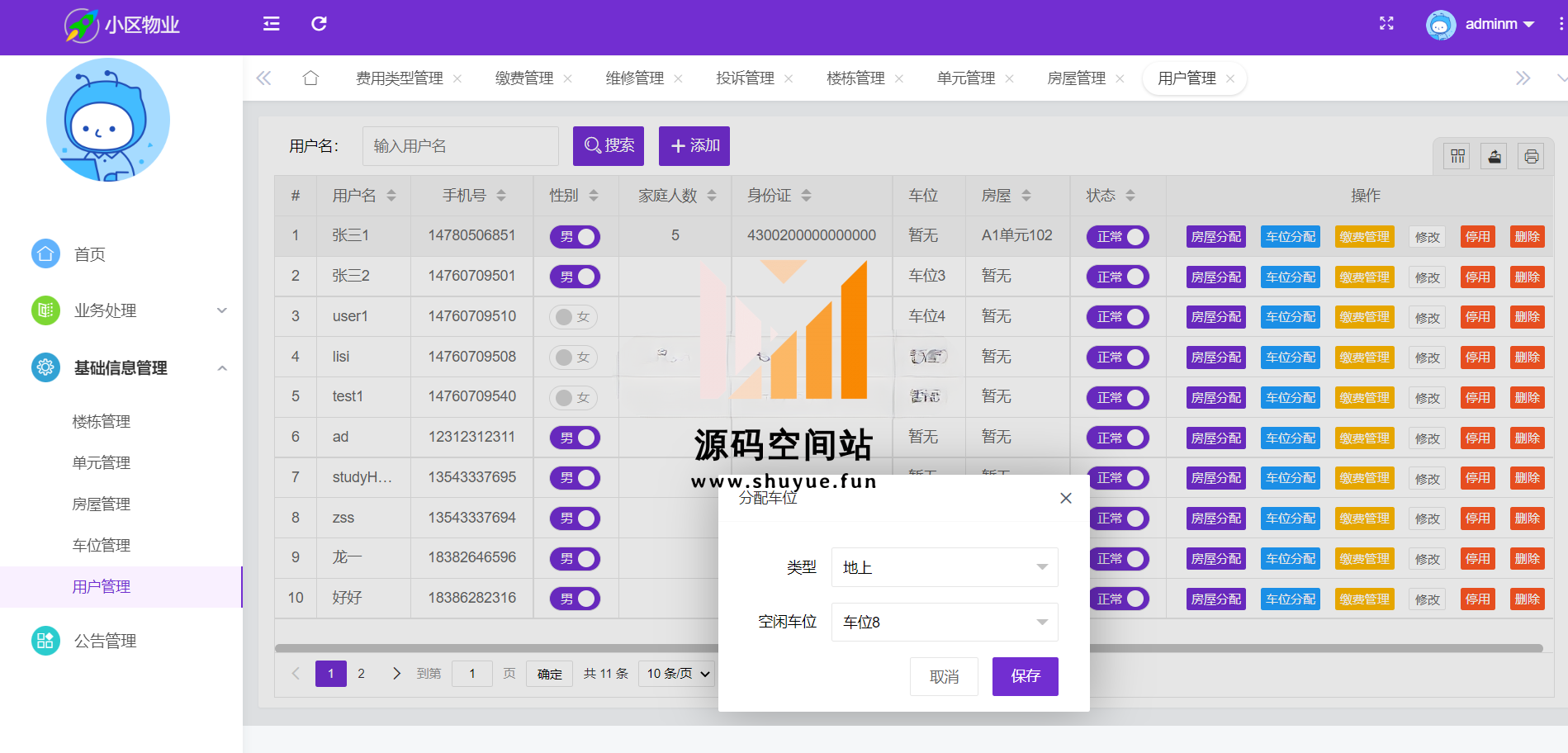Open the home tab icon
Viewport: 1568px width, 753px height.
[310, 78]
